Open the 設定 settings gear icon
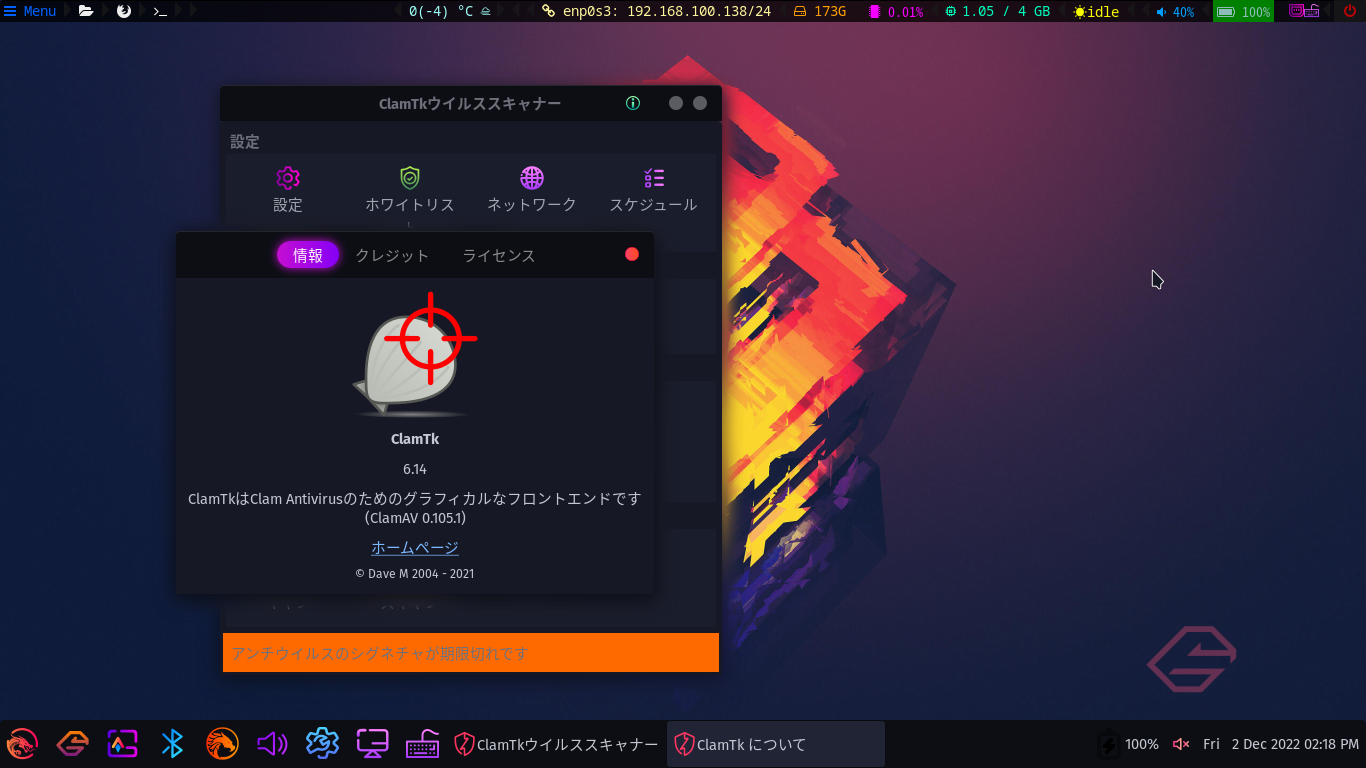This screenshot has width=1366, height=768. [288, 178]
